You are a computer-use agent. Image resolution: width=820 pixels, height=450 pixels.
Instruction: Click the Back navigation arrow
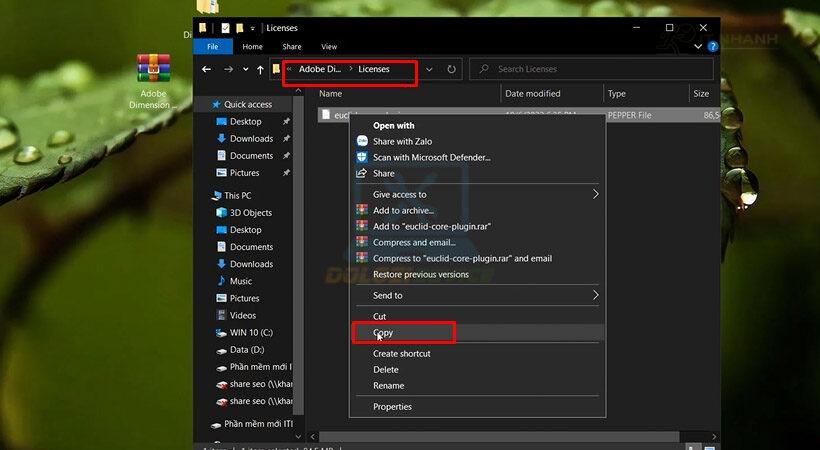click(x=207, y=69)
